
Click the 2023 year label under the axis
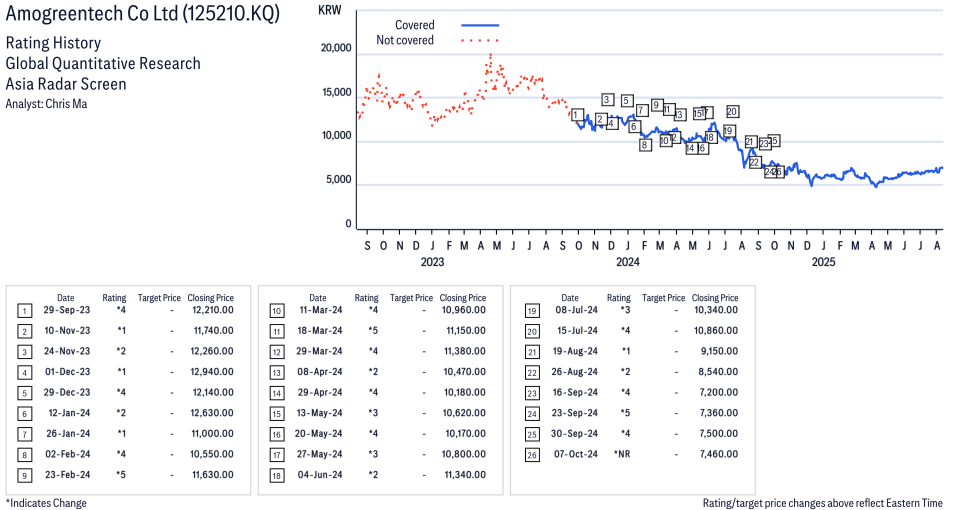432,262
